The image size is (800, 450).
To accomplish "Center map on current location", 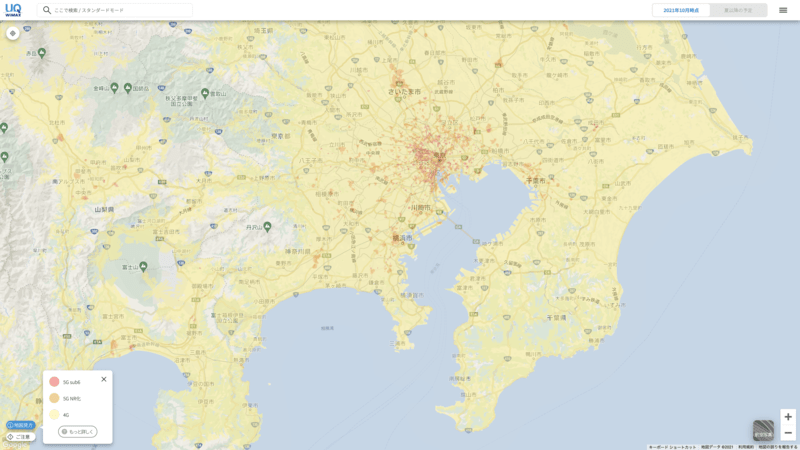I will (x=13, y=33).
